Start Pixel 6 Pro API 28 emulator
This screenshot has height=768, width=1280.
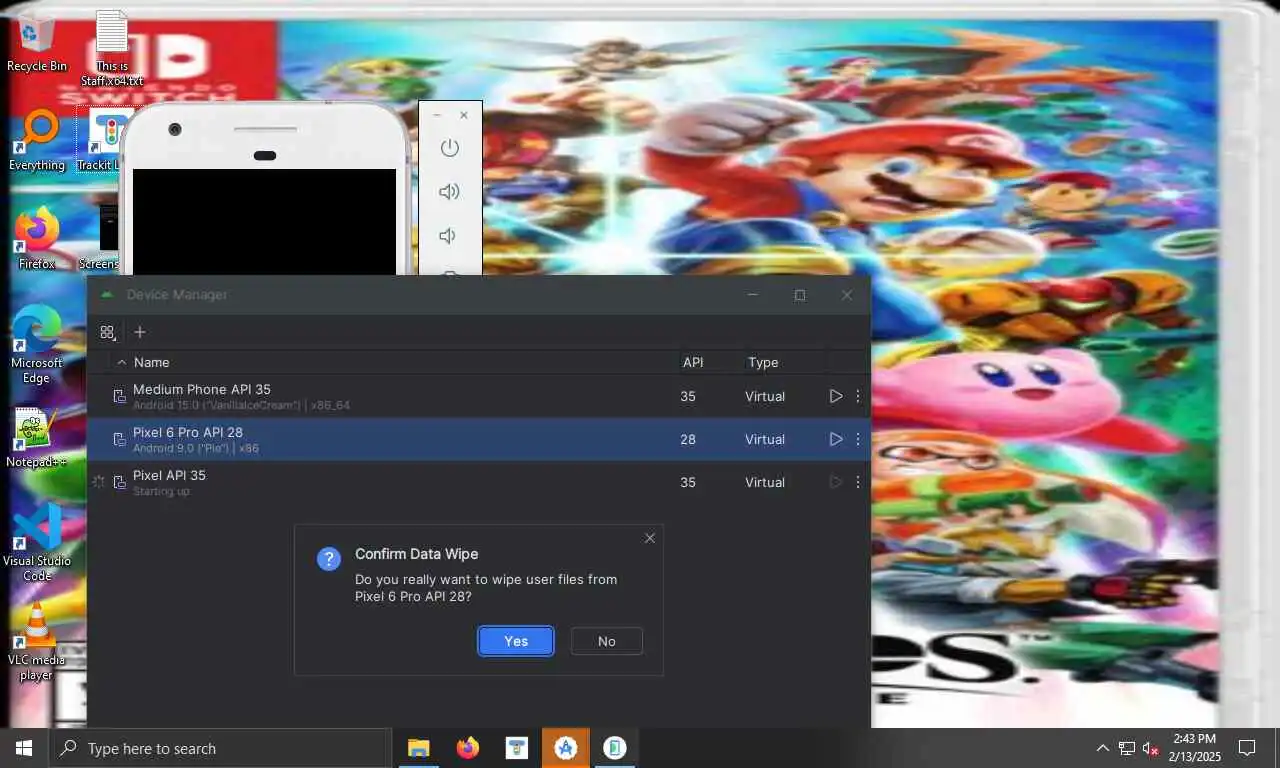point(836,439)
